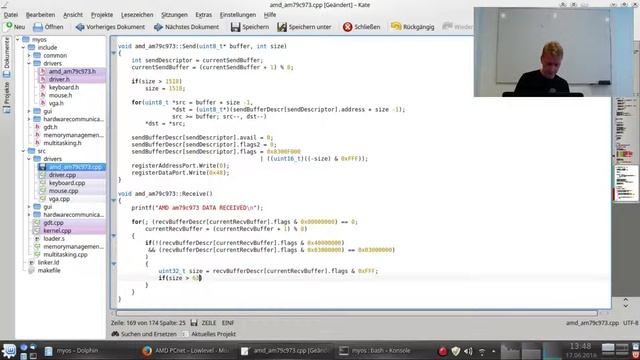Collapse the src folder
The height and width of the screenshot is (360, 640).
tap(24, 151)
